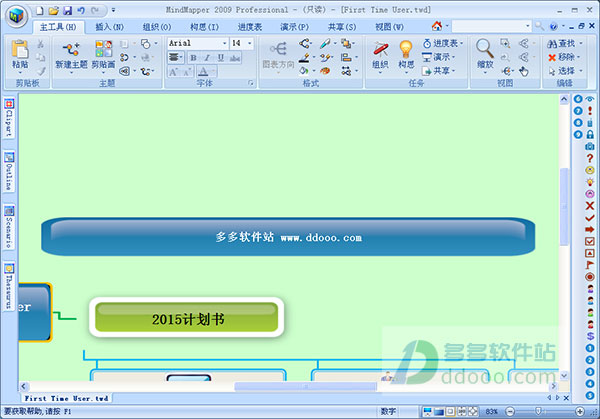
Task: Open the quick access toolbar customize arrow
Action: point(113,10)
